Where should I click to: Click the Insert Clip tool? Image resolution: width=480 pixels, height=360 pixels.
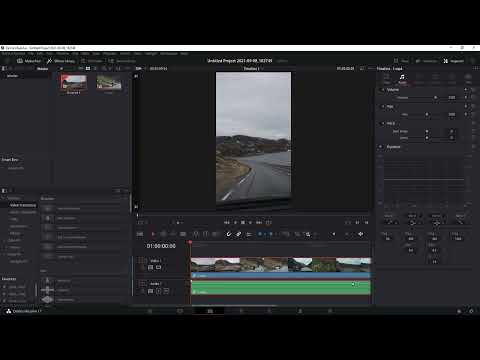point(196,234)
